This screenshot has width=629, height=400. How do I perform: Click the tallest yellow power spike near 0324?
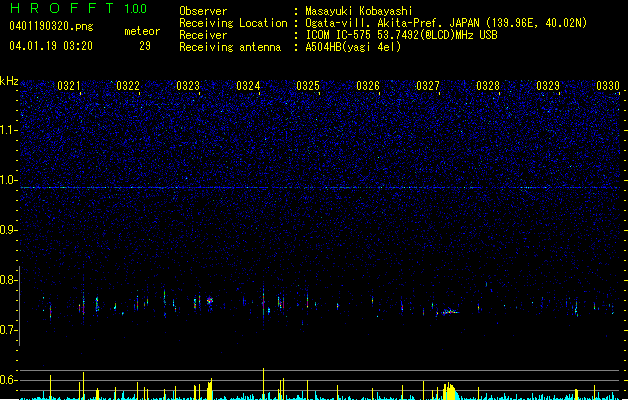coord(264,383)
